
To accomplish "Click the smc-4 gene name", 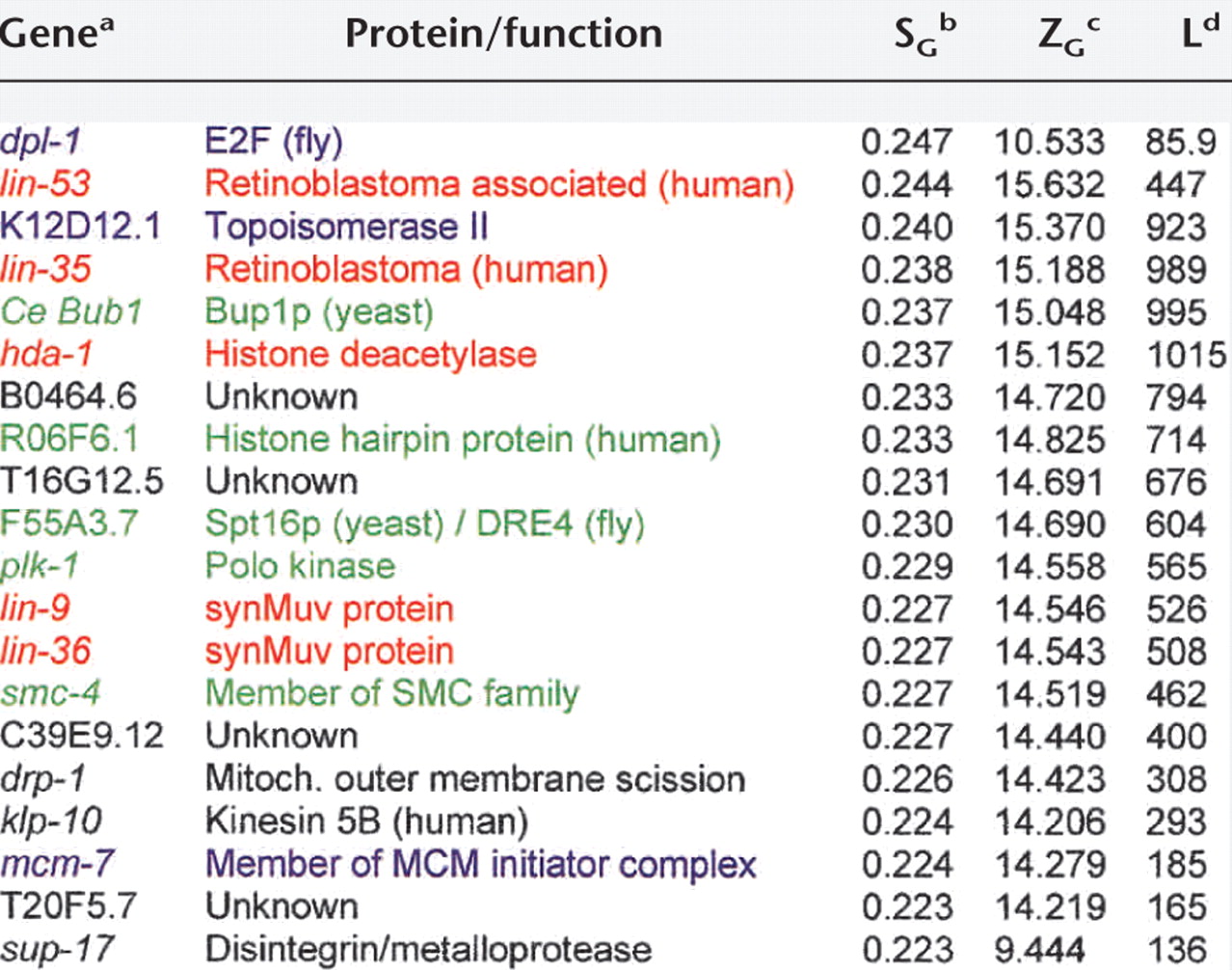I will tap(50, 693).
